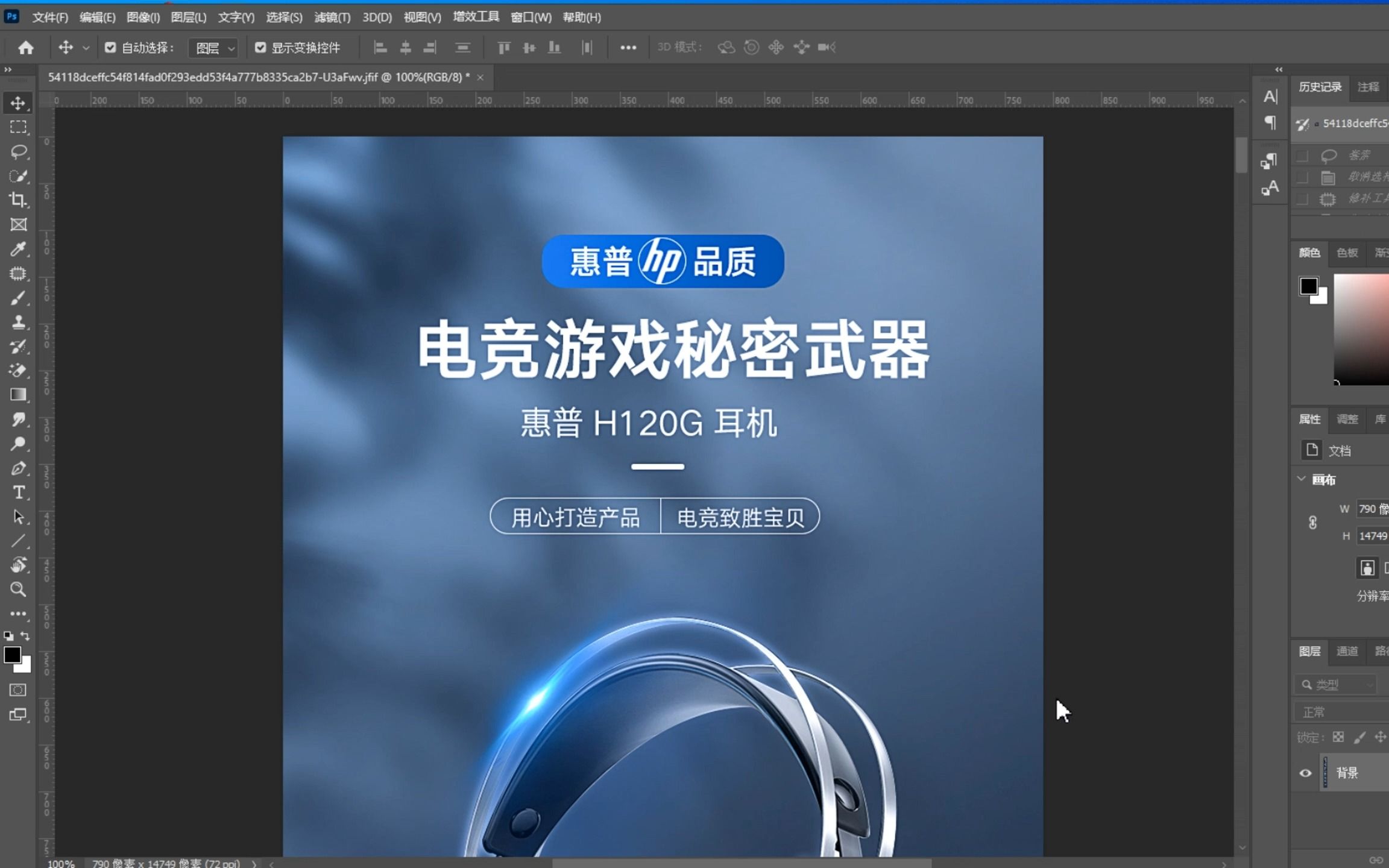Align left edges in options bar
Image resolution: width=1389 pixels, height=868 pixels.
coord(380,47)
